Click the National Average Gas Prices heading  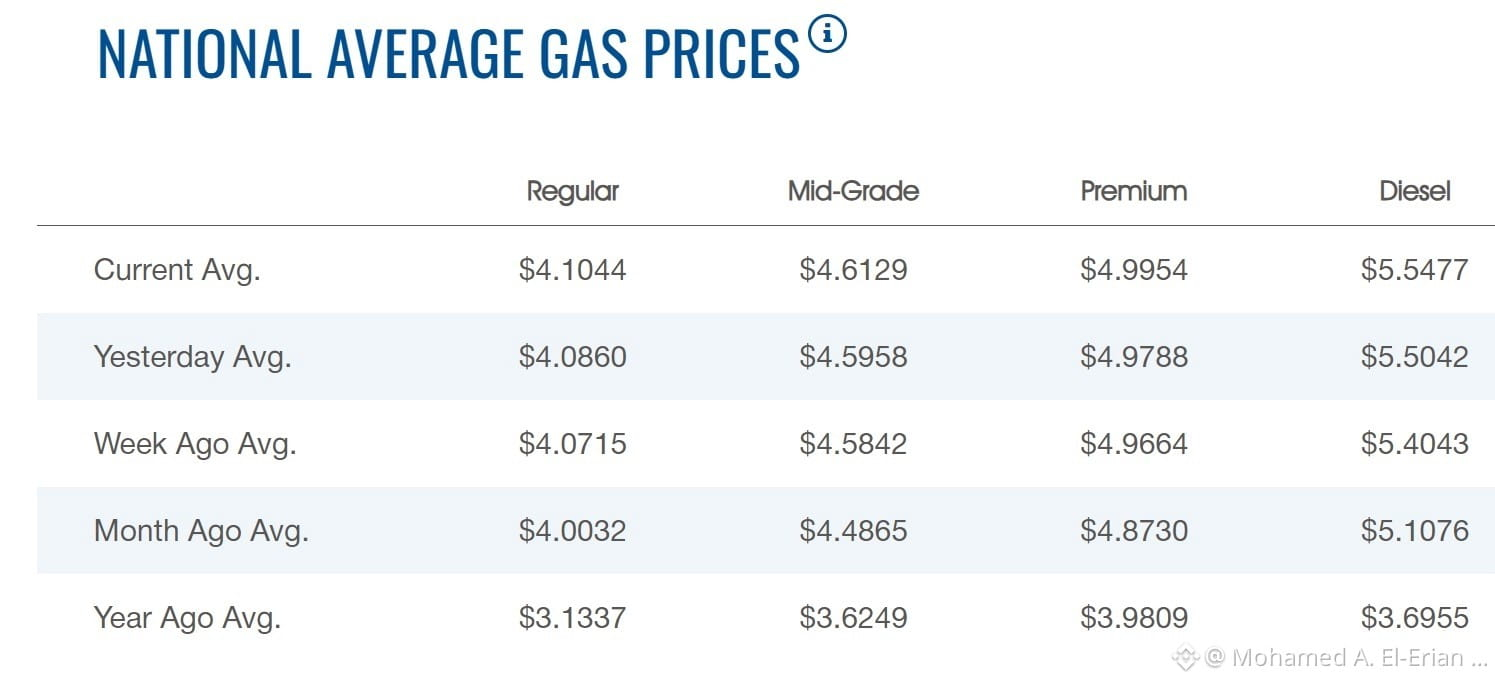click(449, 52)
